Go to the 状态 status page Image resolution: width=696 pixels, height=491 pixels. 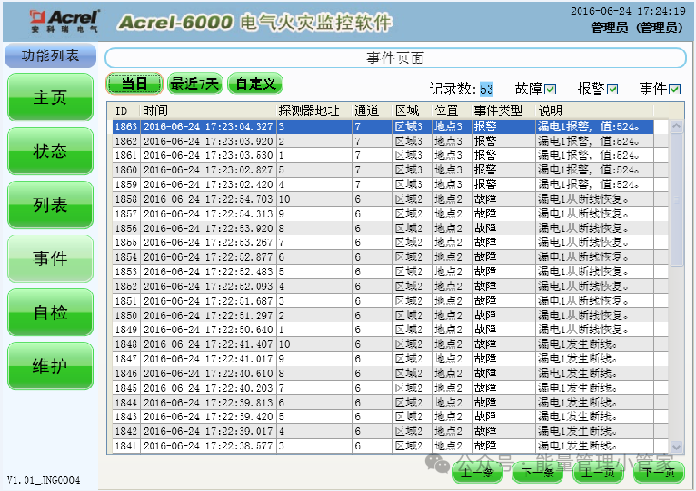(x=50, y=151)
